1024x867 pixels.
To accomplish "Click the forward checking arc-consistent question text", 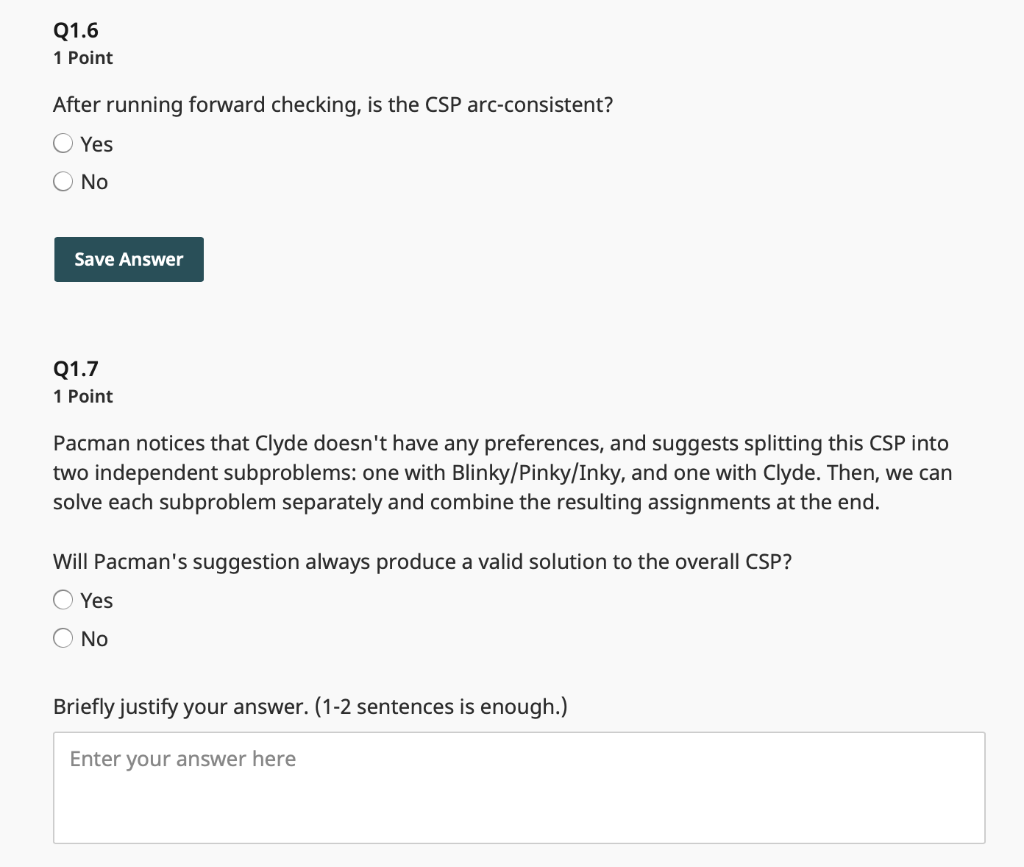I will coord(332,105).
